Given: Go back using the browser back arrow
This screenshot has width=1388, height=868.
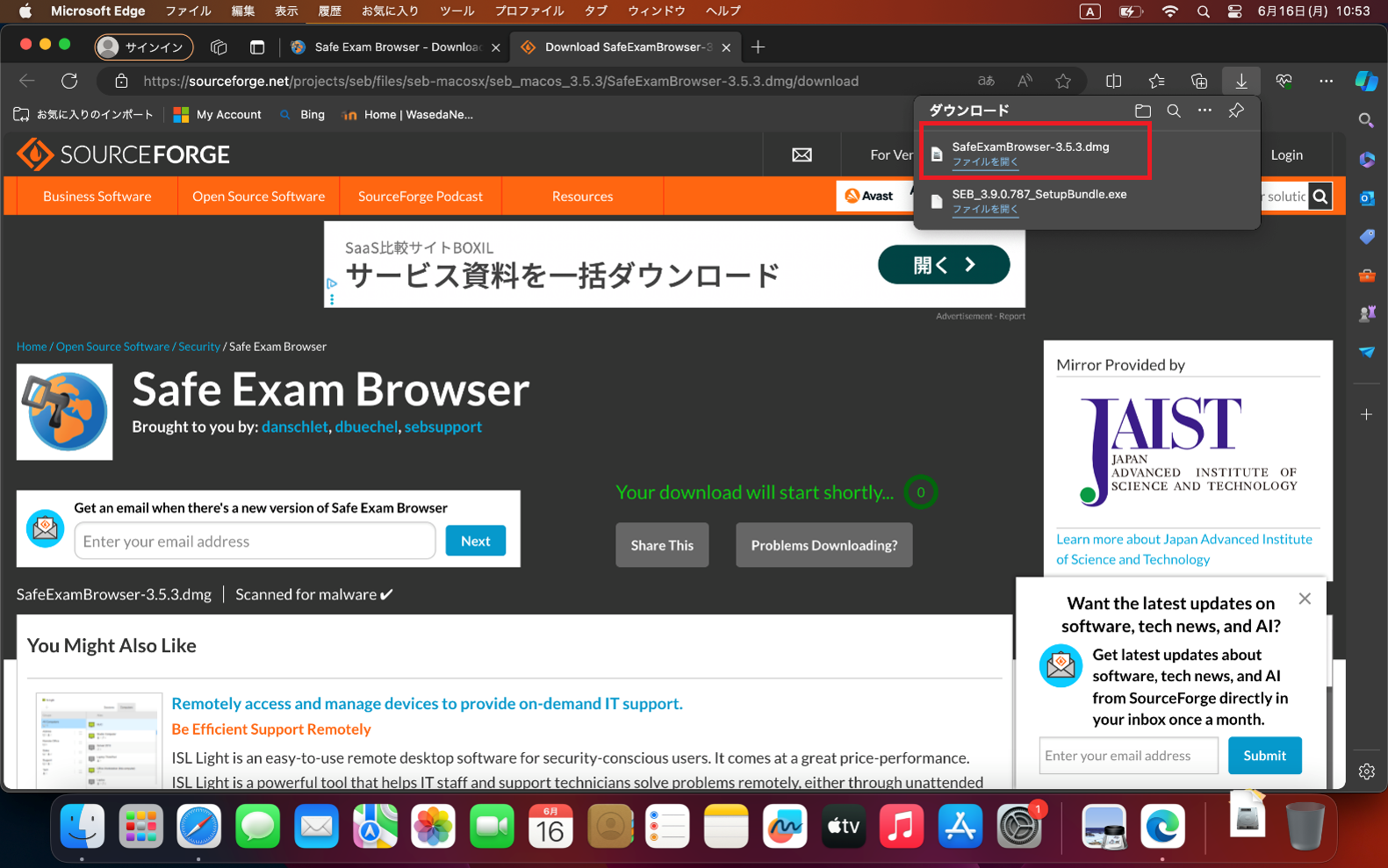Looking at the screenshot, I should pos(27,81).
